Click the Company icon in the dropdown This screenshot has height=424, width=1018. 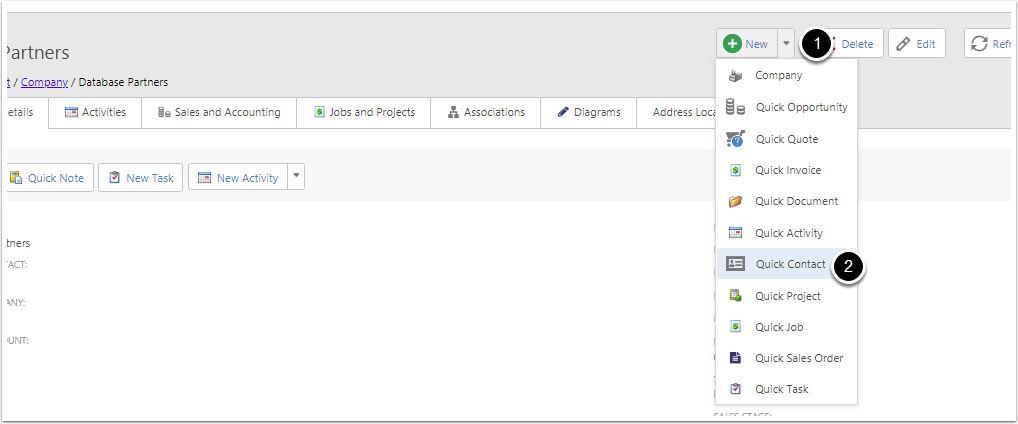click(735, 75)
